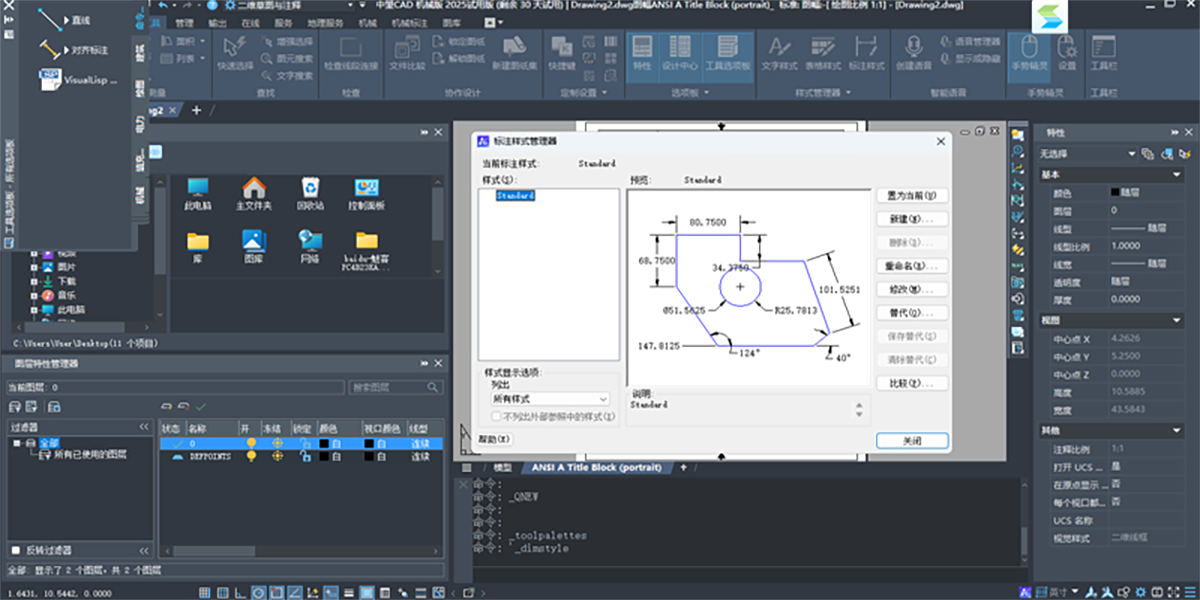Toggle layer 0 on/off lightbulb
Screen dimensions: 1200x600
point(252,442)
